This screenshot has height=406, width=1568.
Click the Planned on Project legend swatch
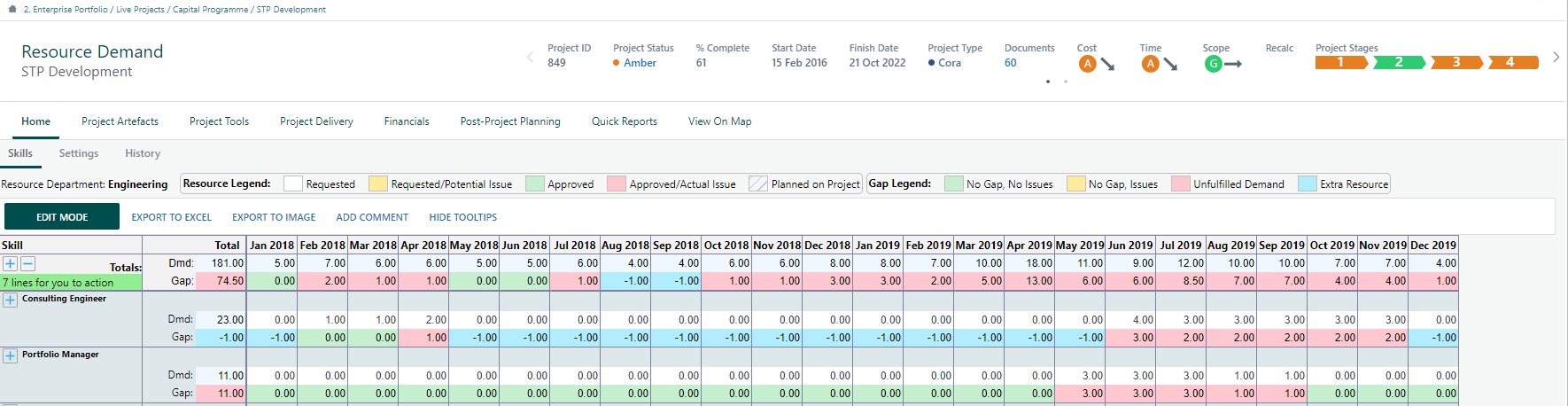[758, 183]
